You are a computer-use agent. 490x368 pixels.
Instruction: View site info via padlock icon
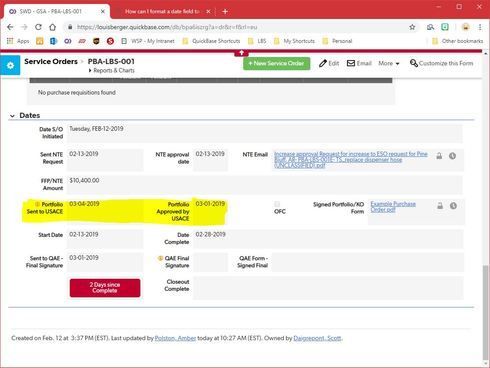coord(70,27)
